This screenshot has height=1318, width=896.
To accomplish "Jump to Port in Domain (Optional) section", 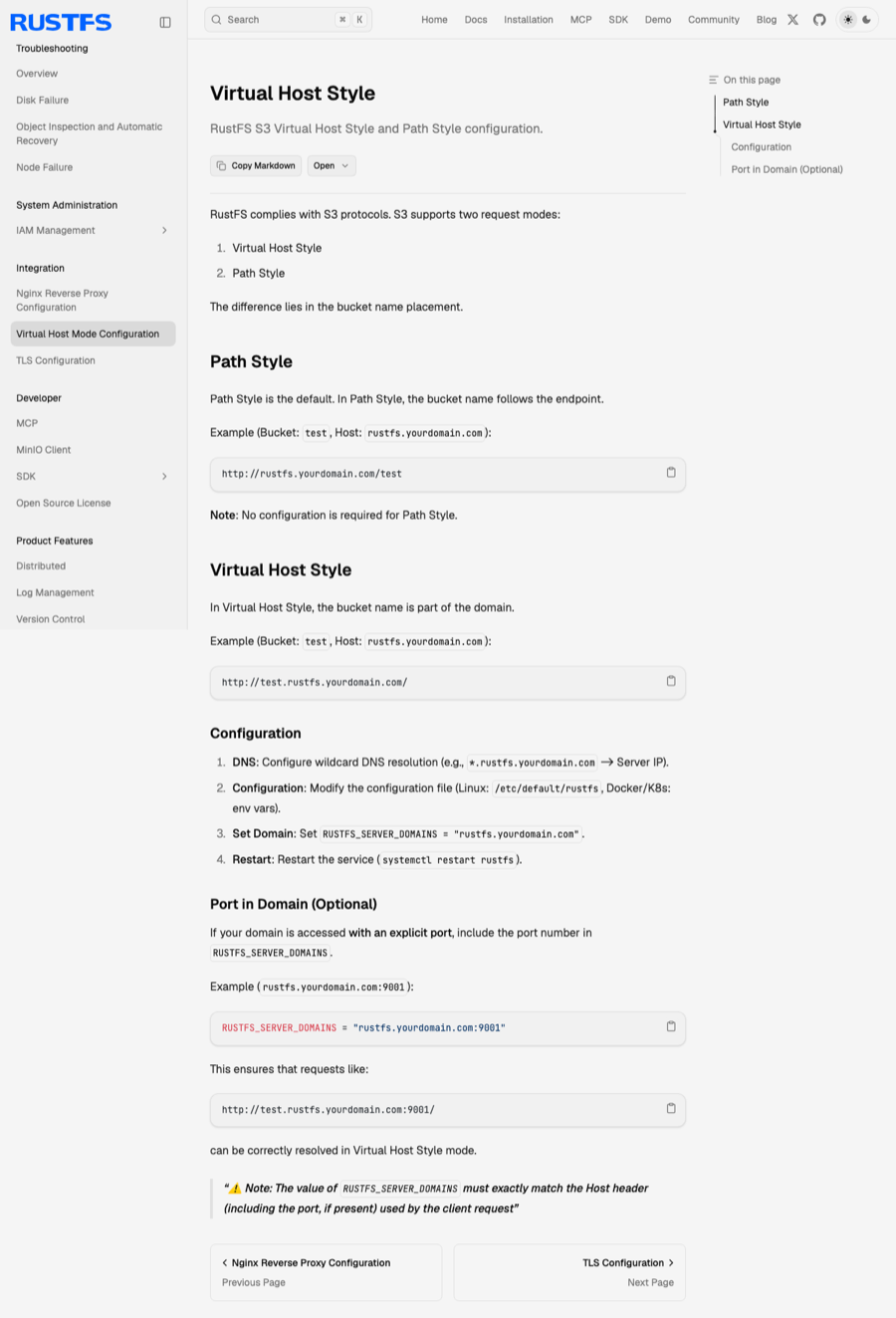I will point(786,169).
